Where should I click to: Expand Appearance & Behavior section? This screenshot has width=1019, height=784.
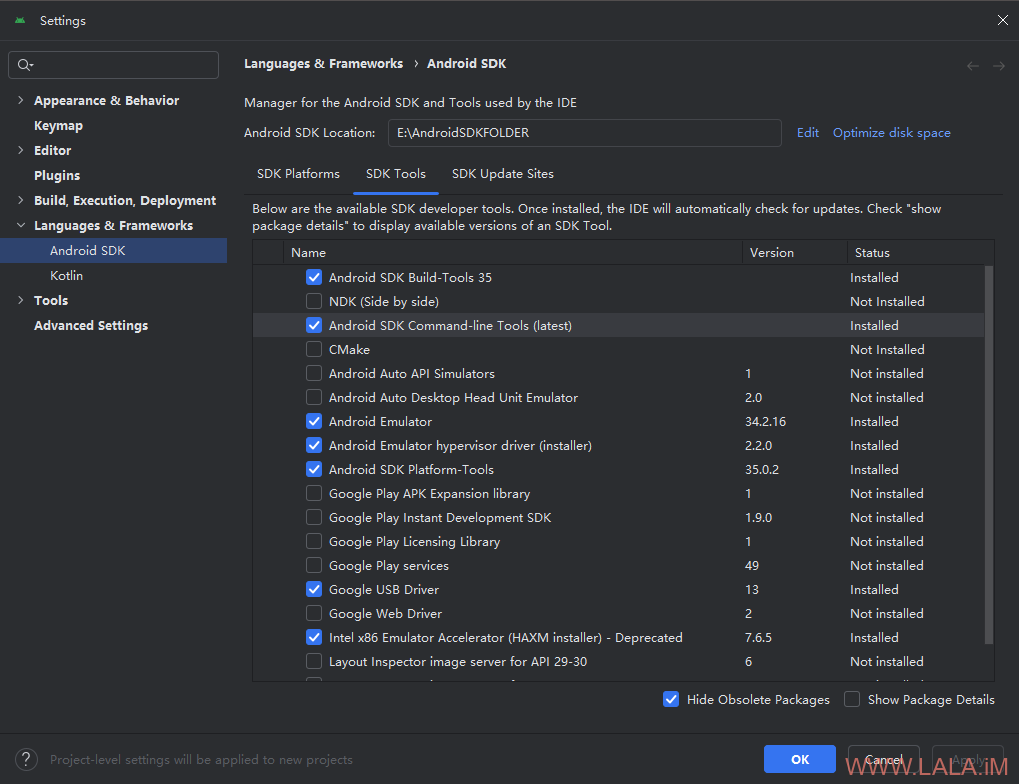coord(21,100)
